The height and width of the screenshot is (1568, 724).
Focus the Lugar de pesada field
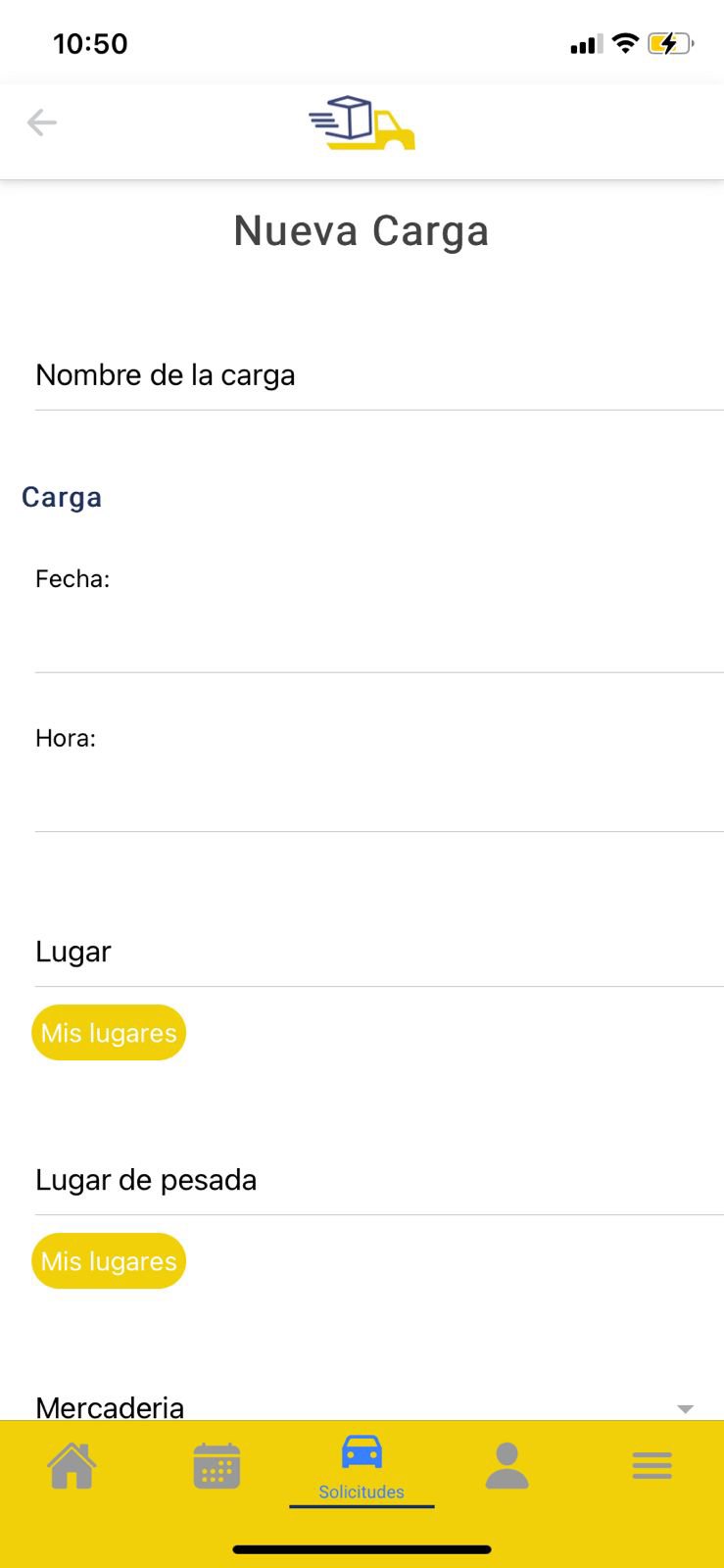[x=378, y=1180]
